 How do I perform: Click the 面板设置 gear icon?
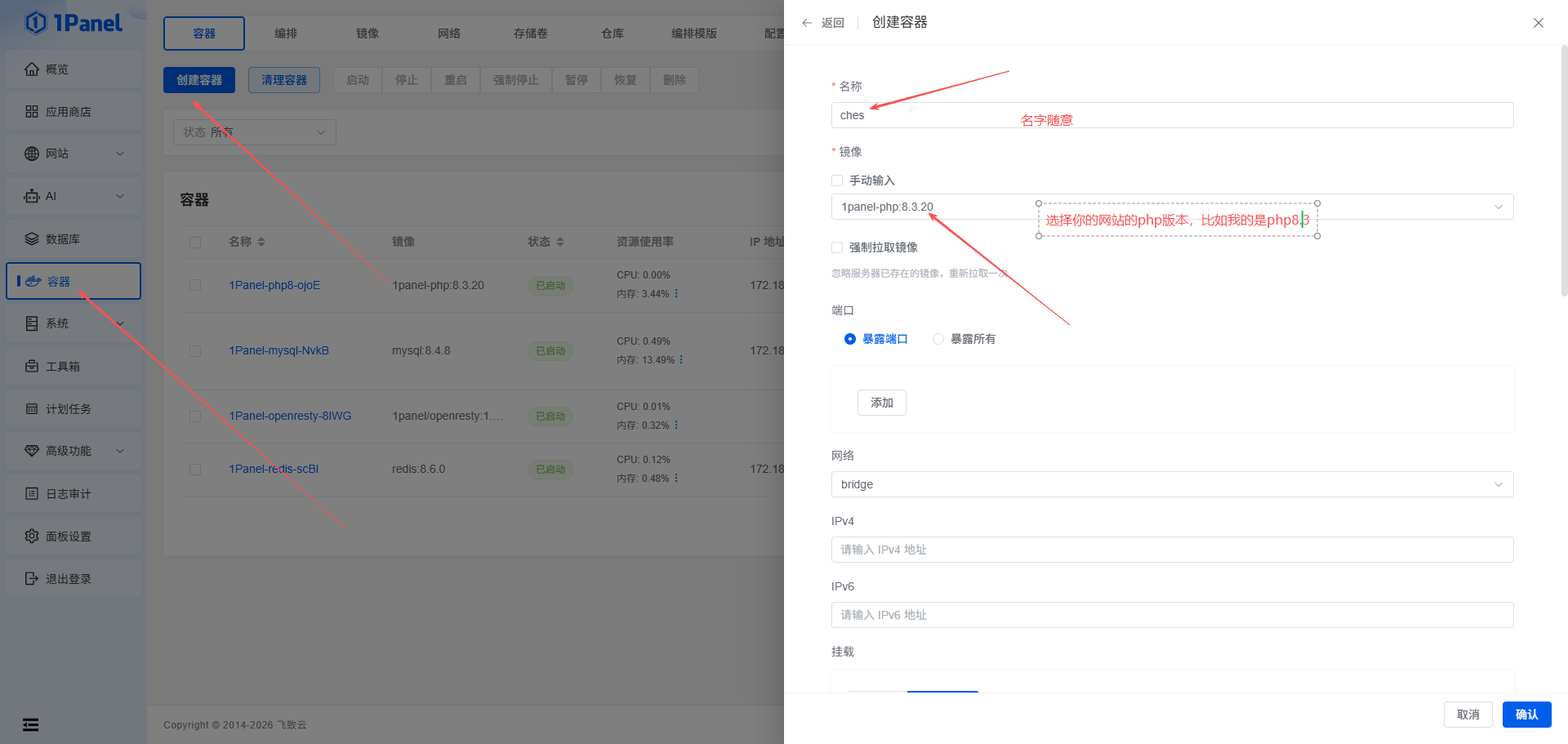click(x=32, y=537)
